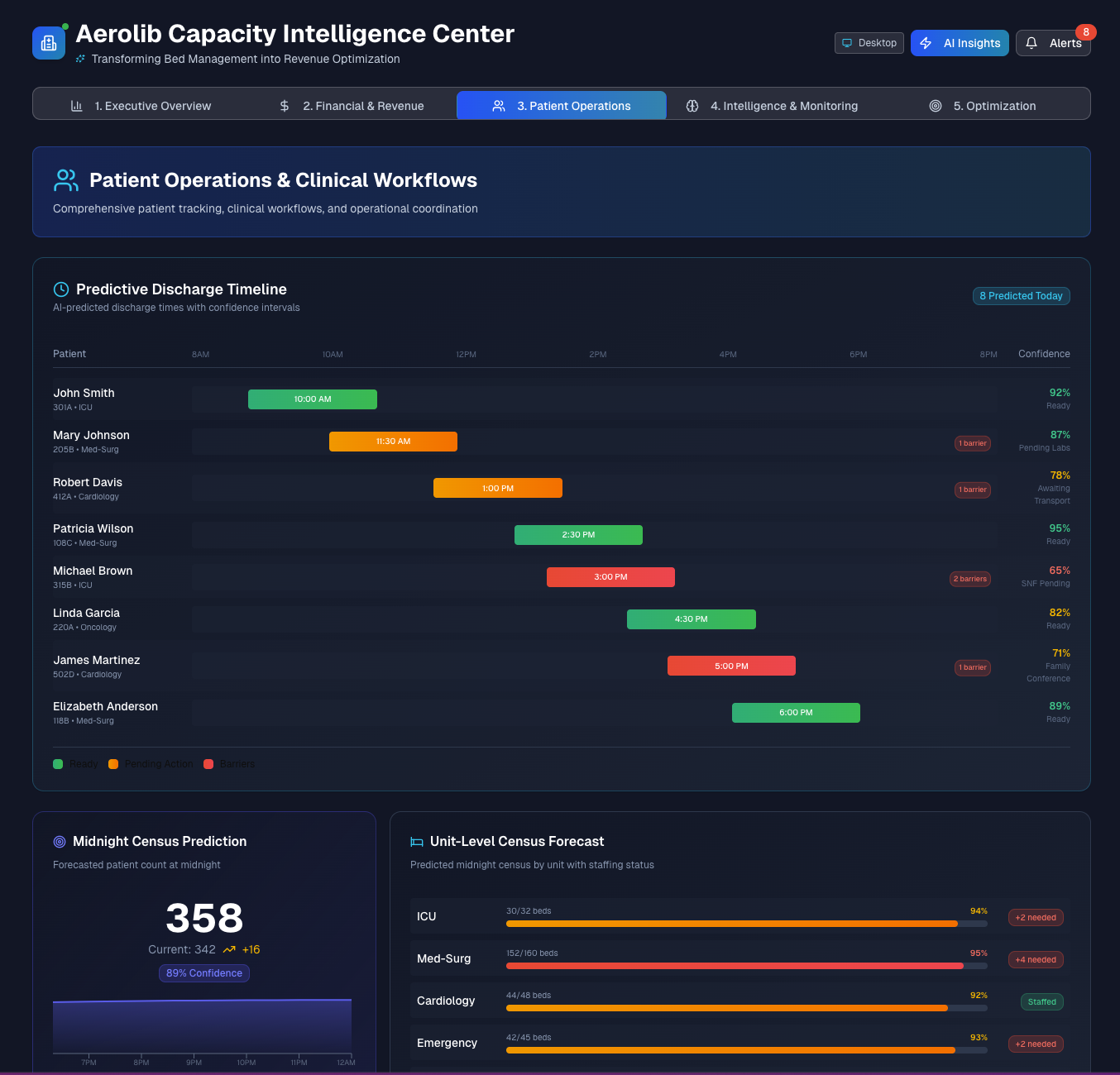The image size is (1120, 1075).
Task: Click the bed icon beside Unit-Level Census Forecast
Action: [x=417, y=842]
